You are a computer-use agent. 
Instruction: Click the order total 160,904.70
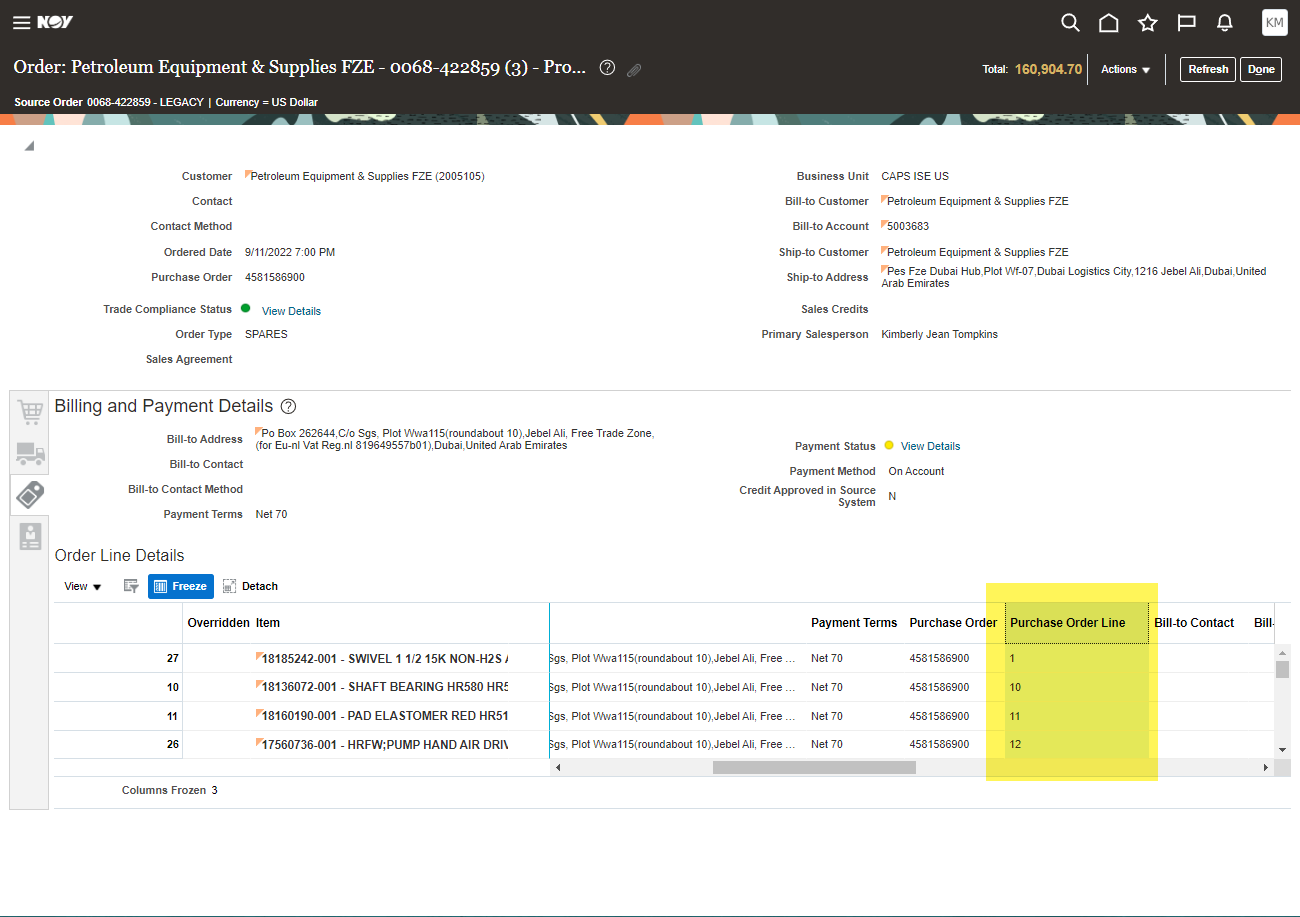[1048, 69]
